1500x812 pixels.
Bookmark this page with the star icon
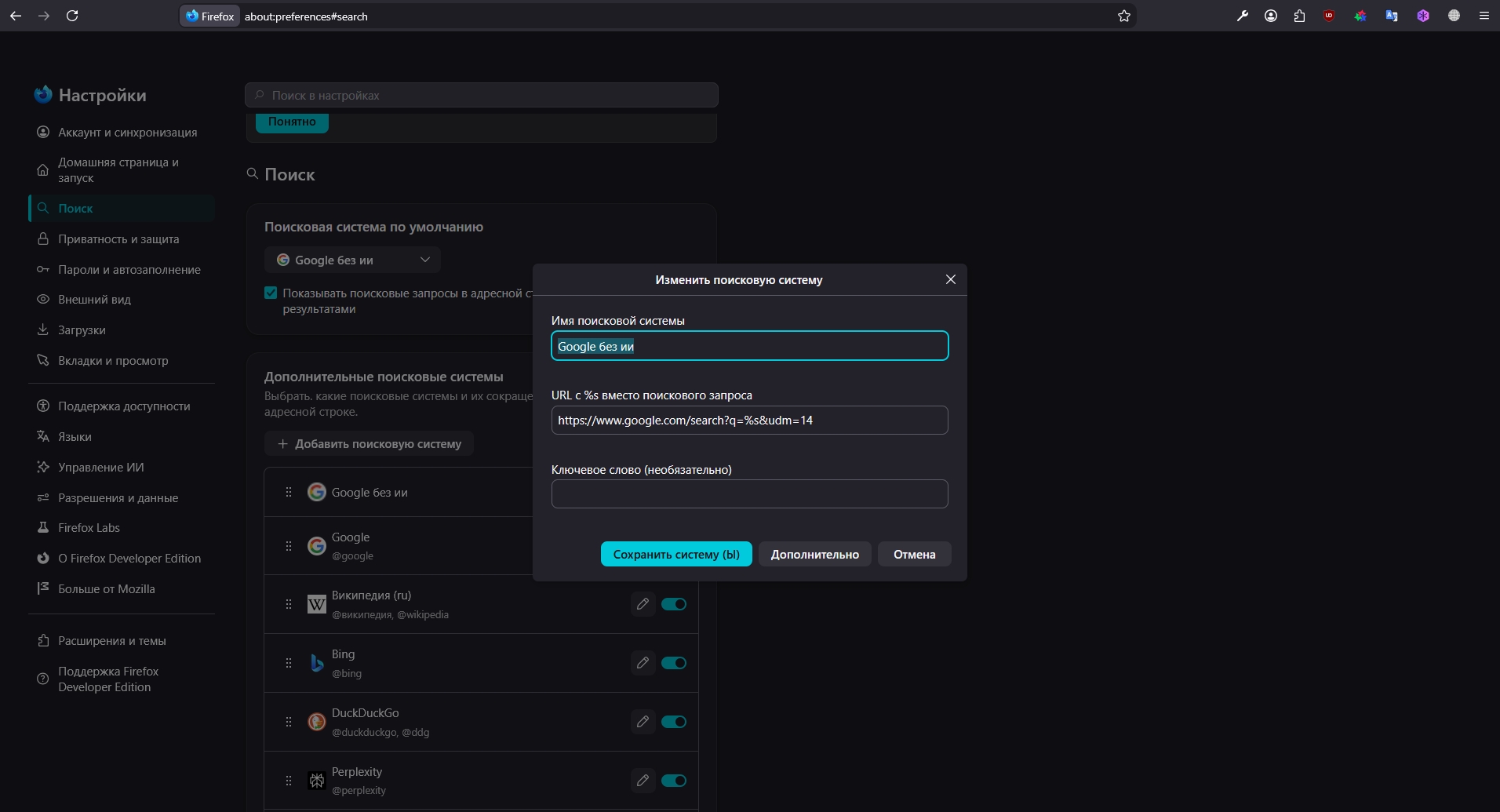click(x=1124, y=16)
